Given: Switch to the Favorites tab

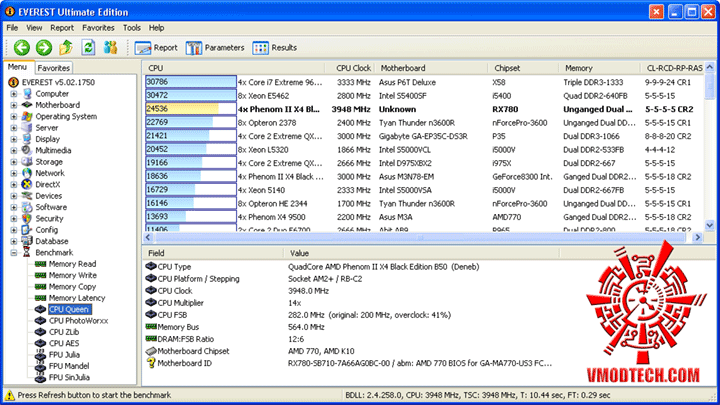Looking at the screenshot, I should click(53, 68).
